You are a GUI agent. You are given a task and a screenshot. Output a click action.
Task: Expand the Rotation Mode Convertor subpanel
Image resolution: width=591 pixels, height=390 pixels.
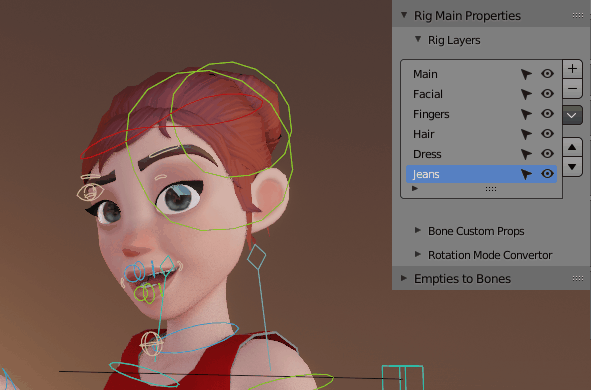click(418, 254)
